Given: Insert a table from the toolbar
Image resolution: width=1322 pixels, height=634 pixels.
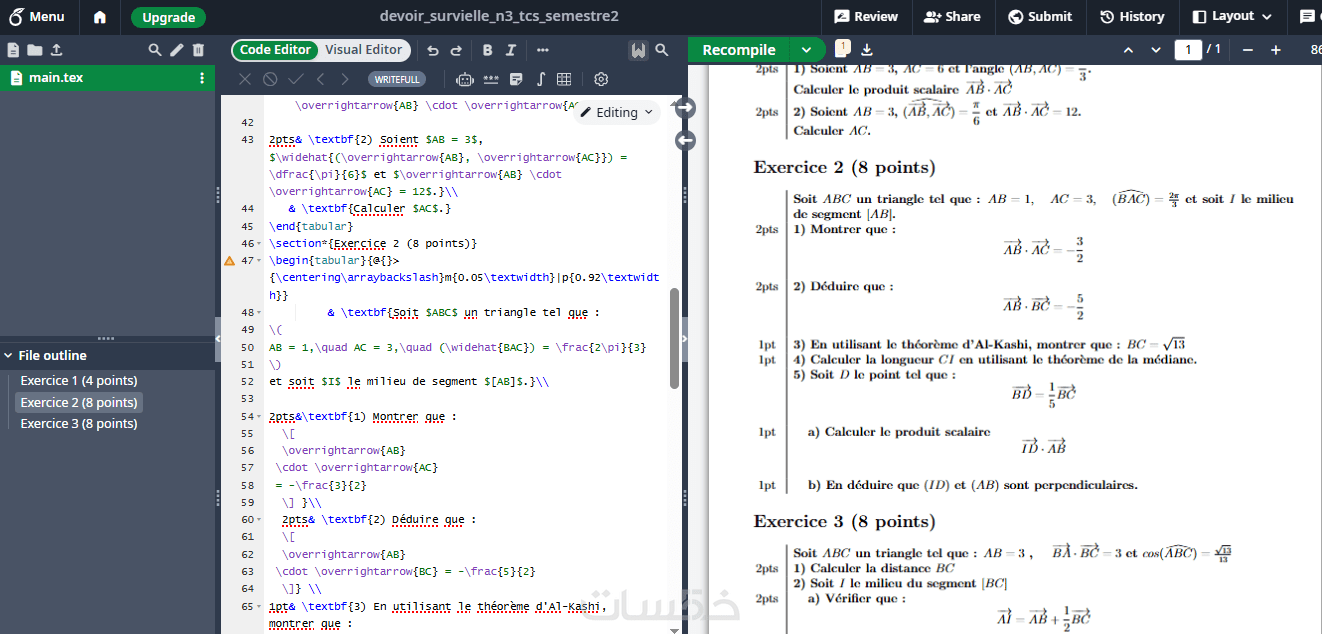Looking at the screenshot, I should click(564, 79).
